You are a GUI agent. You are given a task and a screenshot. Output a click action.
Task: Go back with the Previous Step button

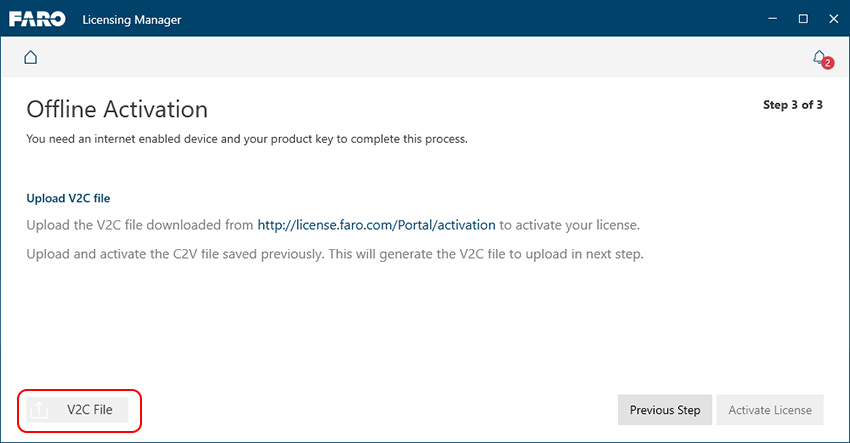(665, 410)
